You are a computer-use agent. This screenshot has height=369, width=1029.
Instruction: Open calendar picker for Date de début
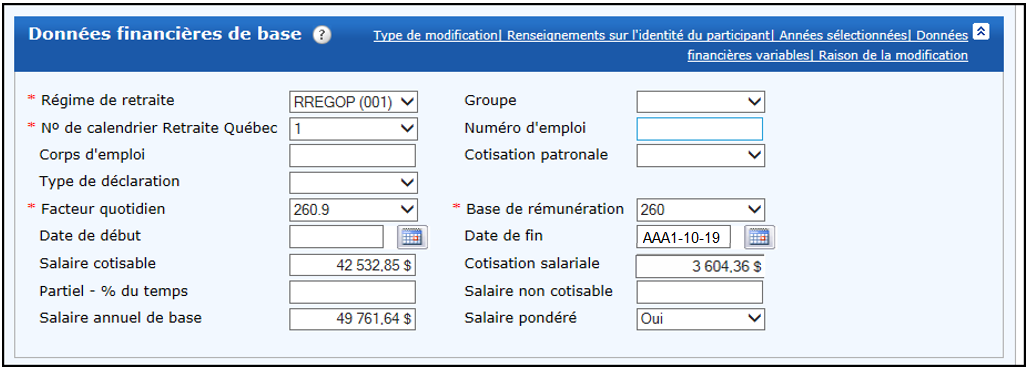(x=412, y=237)
